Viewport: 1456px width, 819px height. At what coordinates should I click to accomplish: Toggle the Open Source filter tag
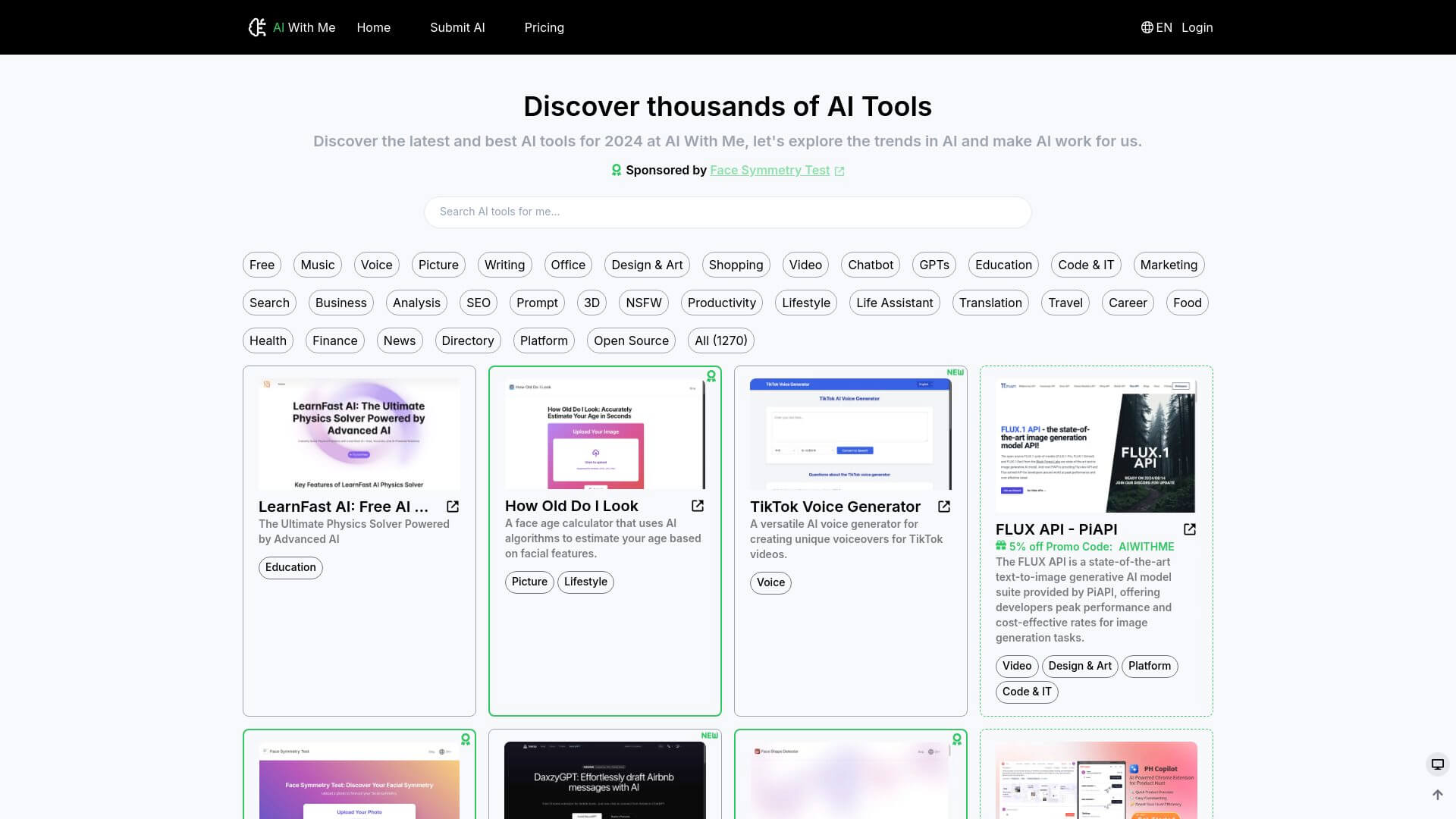click(x=631, y=340)
